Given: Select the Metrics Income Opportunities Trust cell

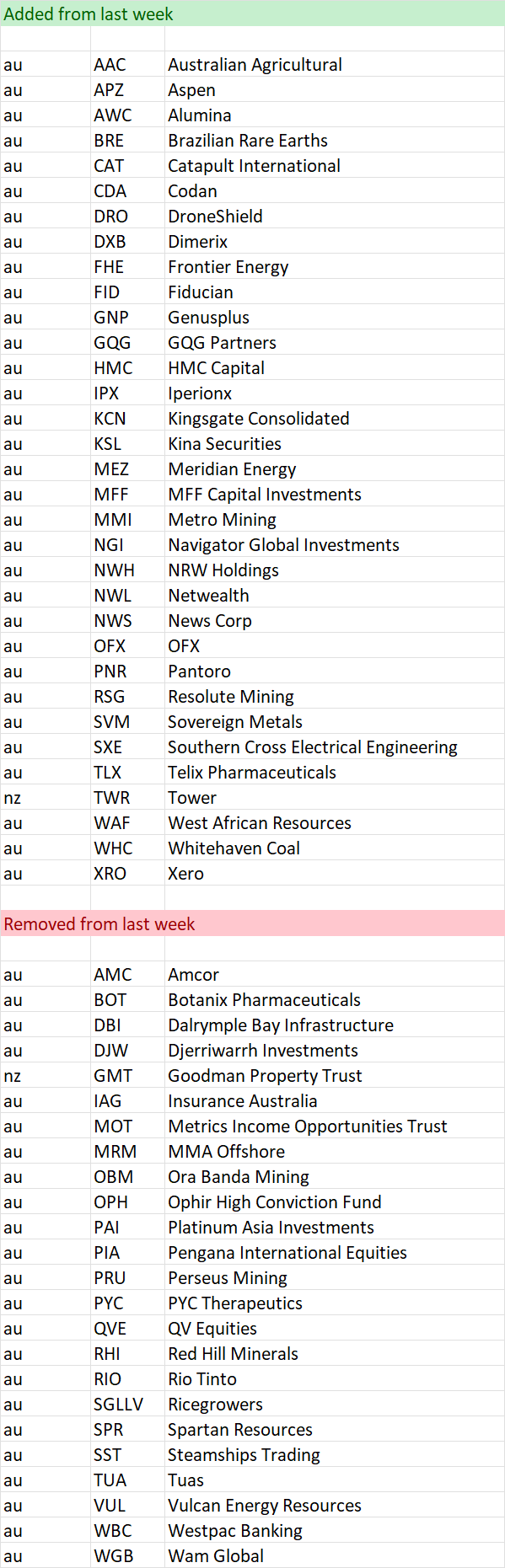Looking at the screenshot, I should click(x=335, y=1126).
